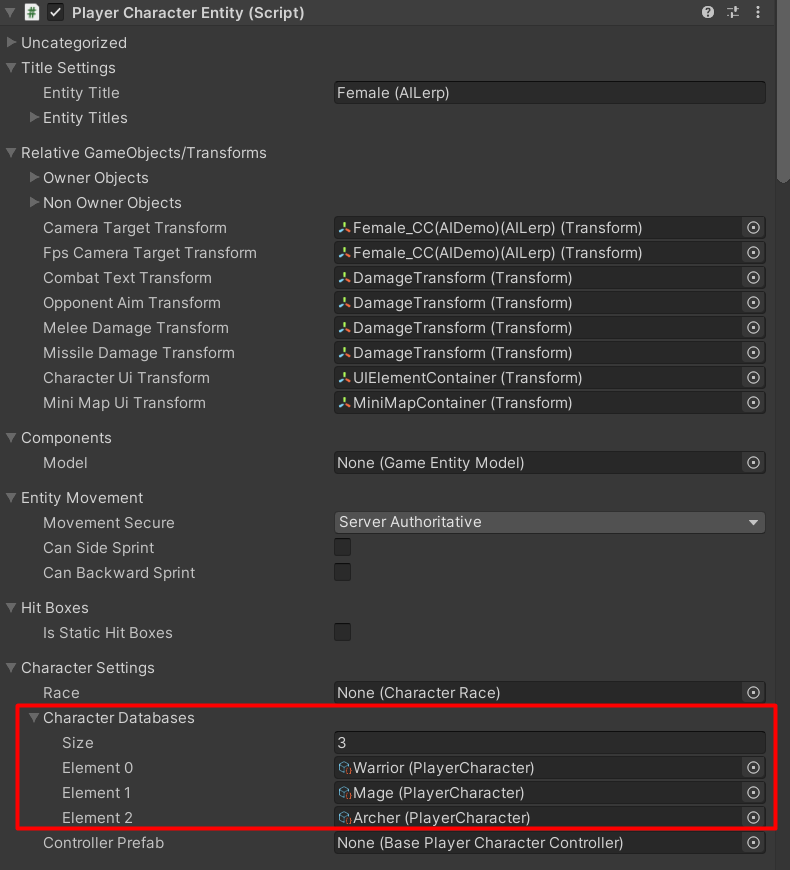Select the Mage PlayerCharacter reference field
The image size is (790, 870).
tap(540, 792)
